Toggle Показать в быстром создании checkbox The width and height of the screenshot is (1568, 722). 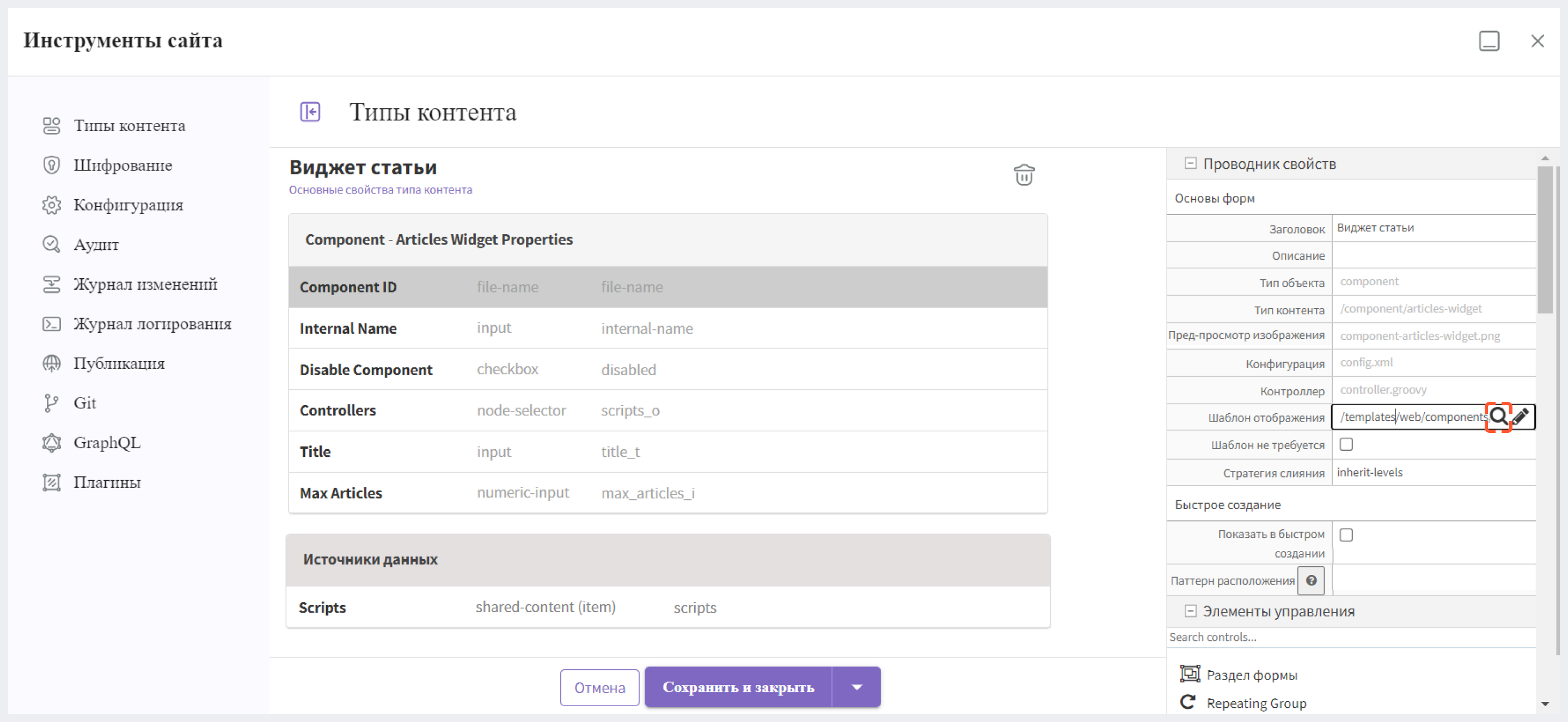[x=1346, y=535]
